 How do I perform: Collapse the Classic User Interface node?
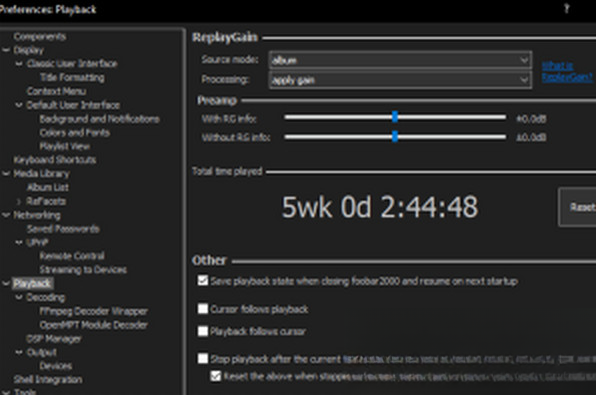pyautogui.click(x=19, y=64)
